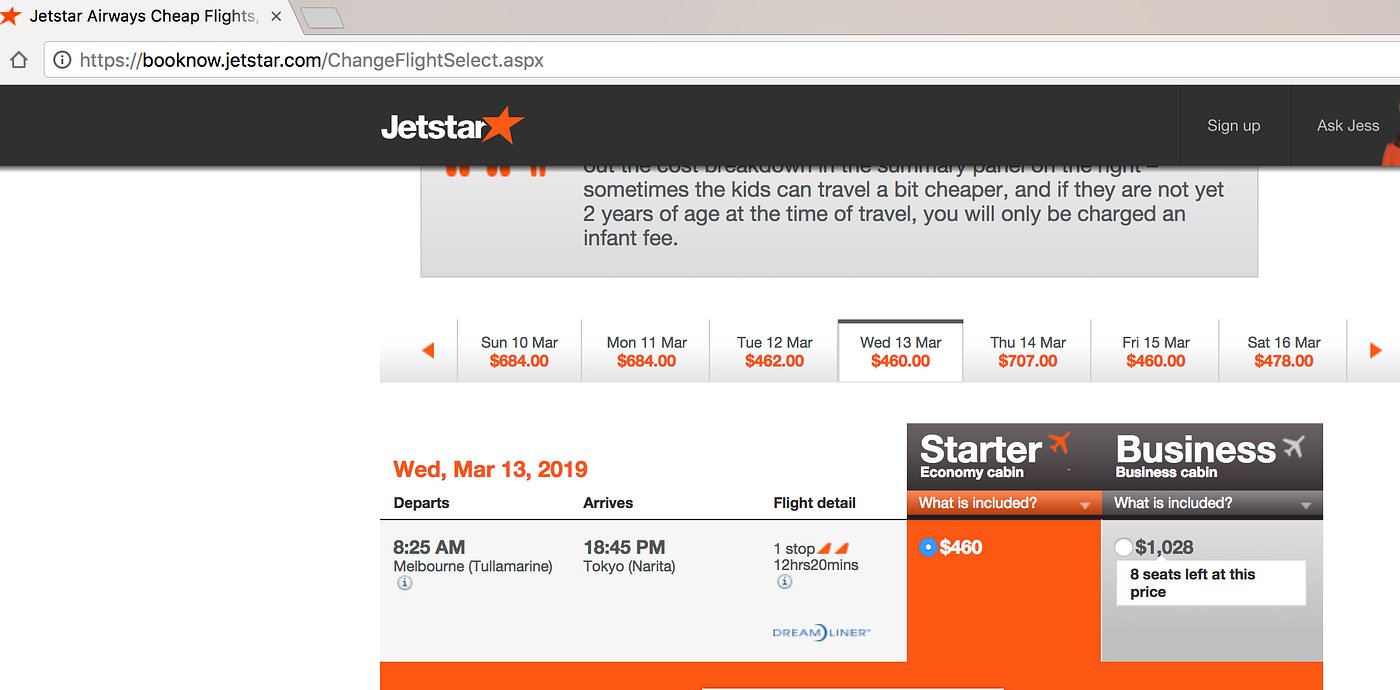Open flight detail info icon under 12hrs20mins
1400x690 pixels.
pos(784,582)
